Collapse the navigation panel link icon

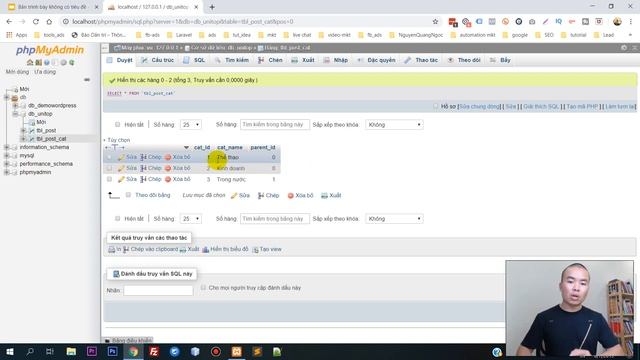tap(87, 80)
